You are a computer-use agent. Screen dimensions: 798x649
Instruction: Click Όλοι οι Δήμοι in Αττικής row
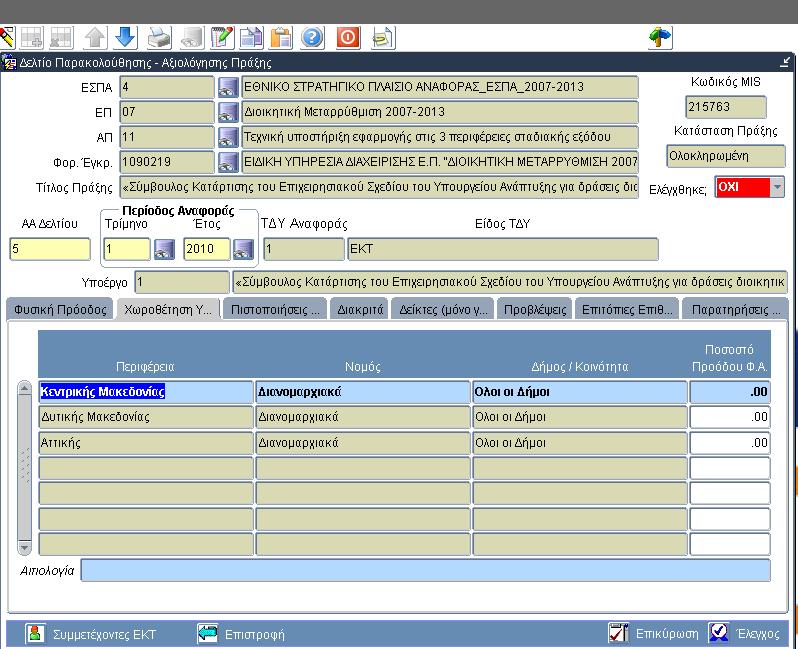[580, 442]
